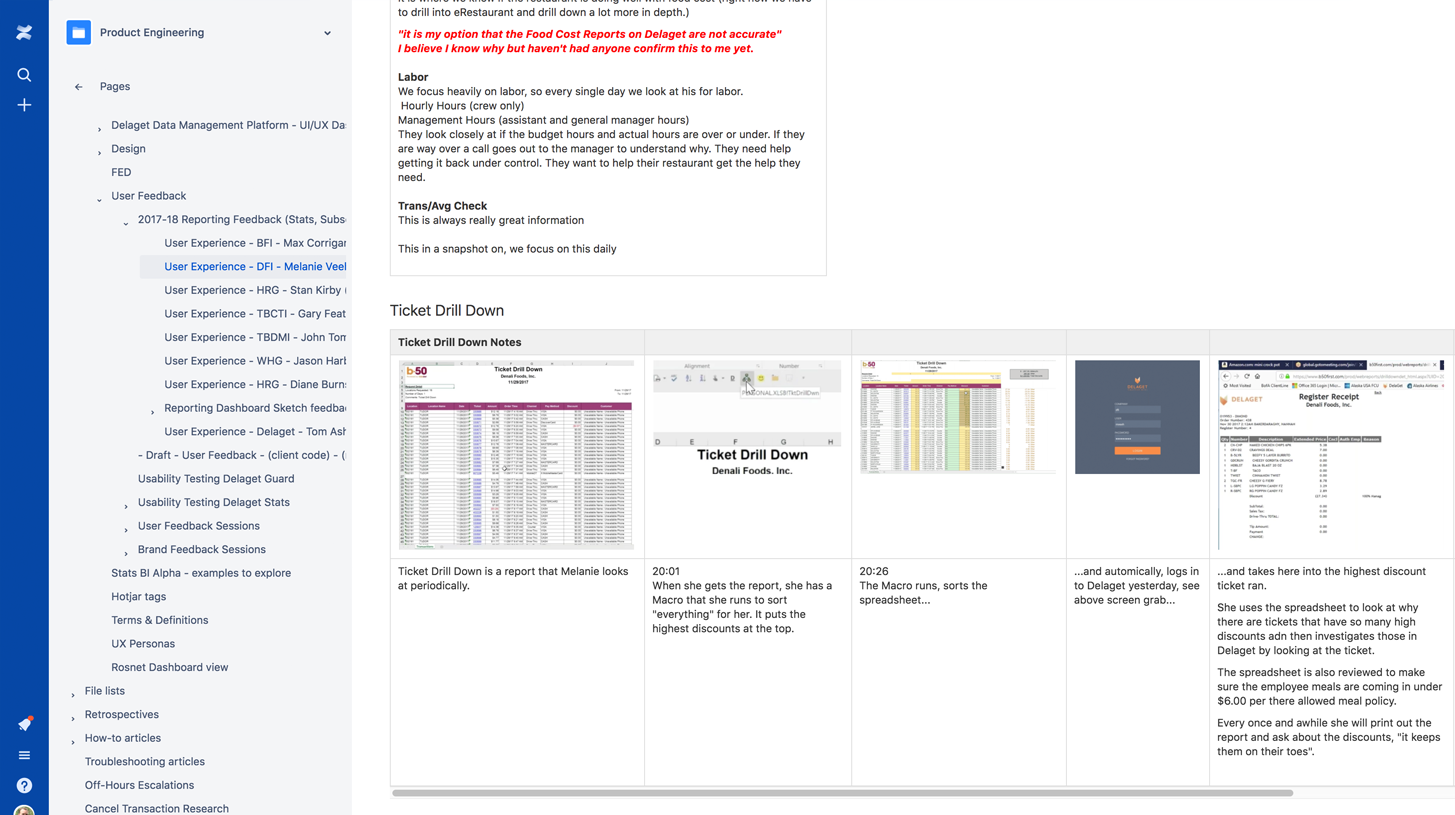The height and width of the screenshot is (815, 1455).
Task: Click the Confluence logo icon
Action: coord(24,33)
